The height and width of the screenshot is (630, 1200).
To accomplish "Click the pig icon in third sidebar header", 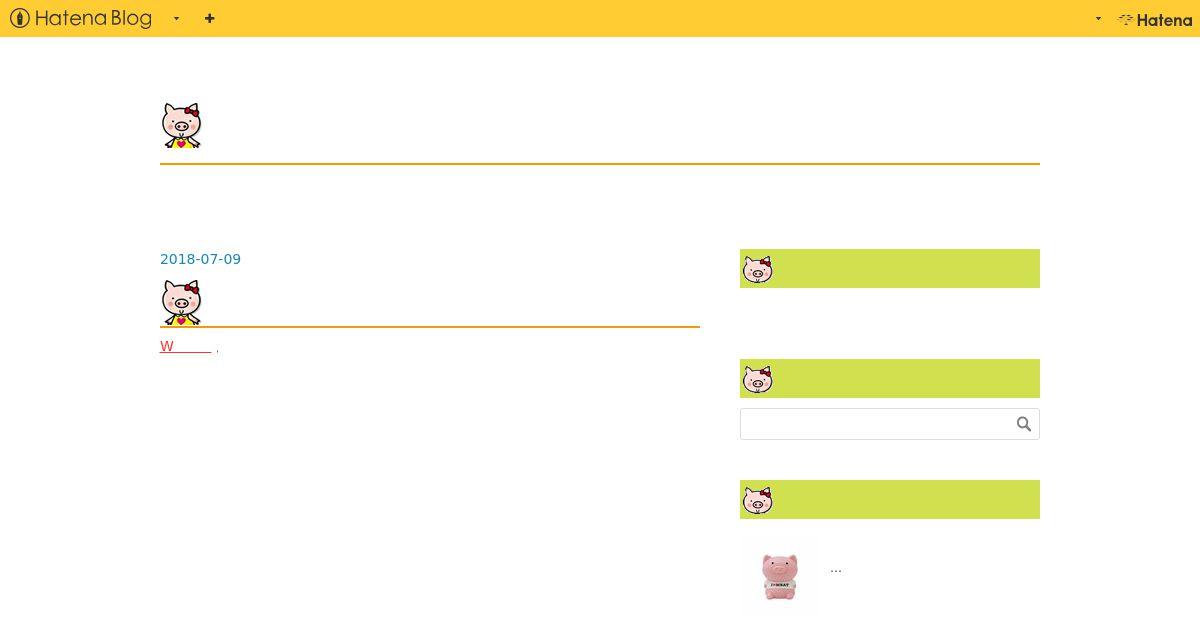I will click(758, 500).
